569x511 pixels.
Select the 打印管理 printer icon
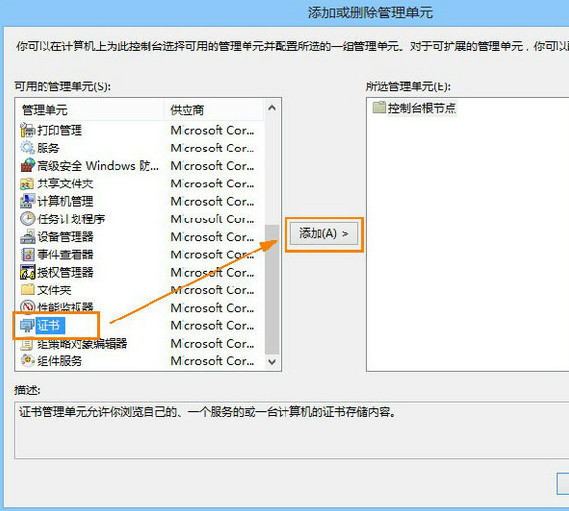27,130
